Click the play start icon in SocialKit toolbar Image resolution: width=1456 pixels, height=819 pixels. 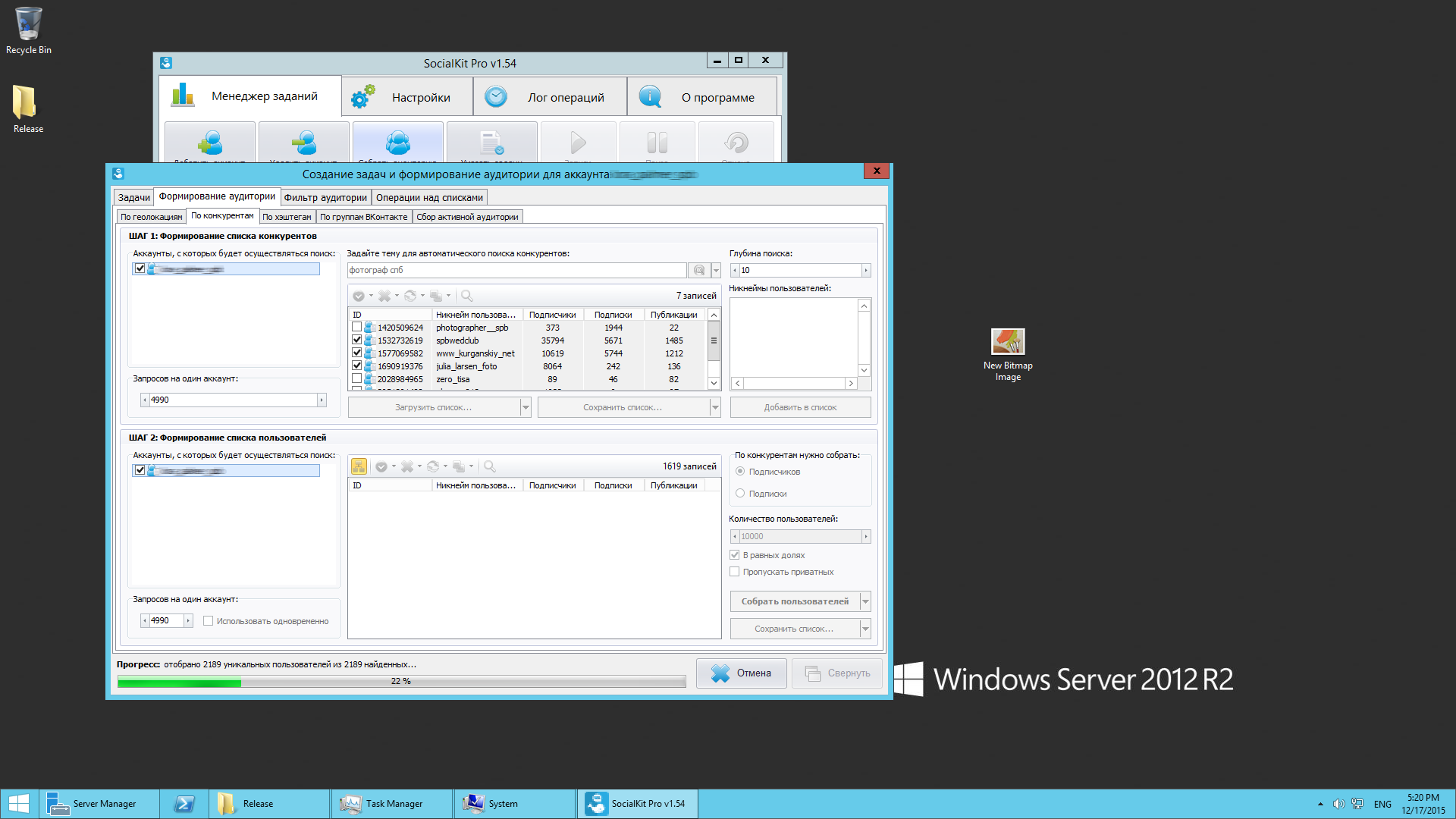click(x=578, y=142)
